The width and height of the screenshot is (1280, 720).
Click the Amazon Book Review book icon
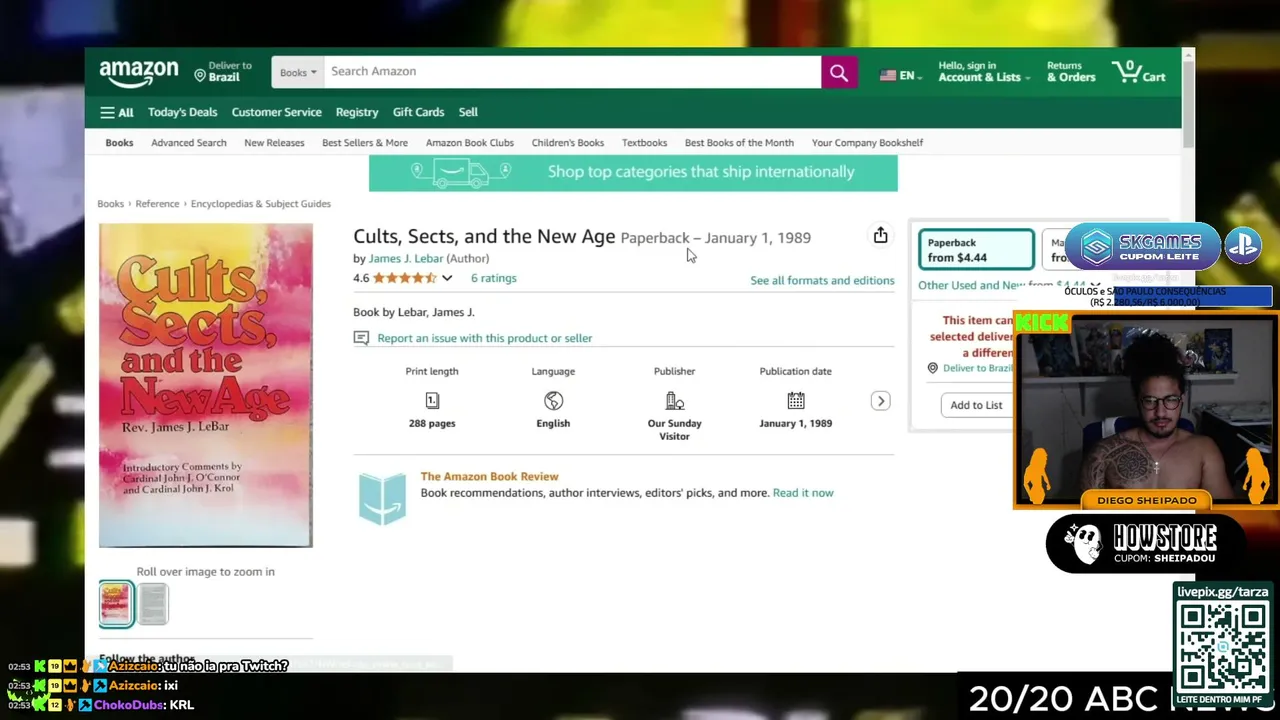coord(382,497)
